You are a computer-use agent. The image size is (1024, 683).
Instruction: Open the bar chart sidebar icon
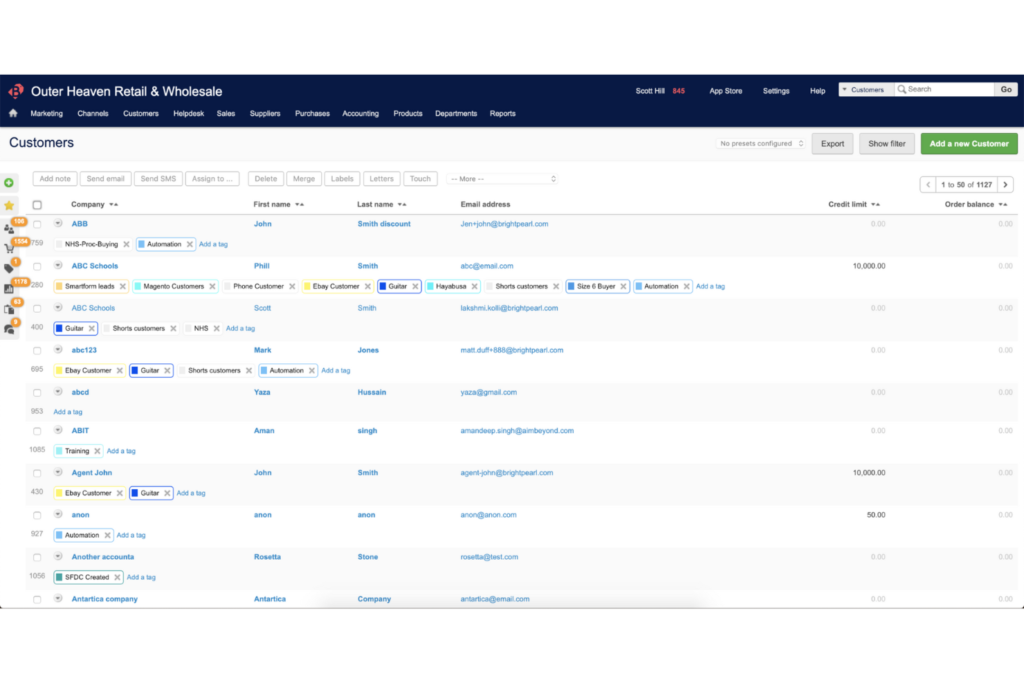(9, 289)
